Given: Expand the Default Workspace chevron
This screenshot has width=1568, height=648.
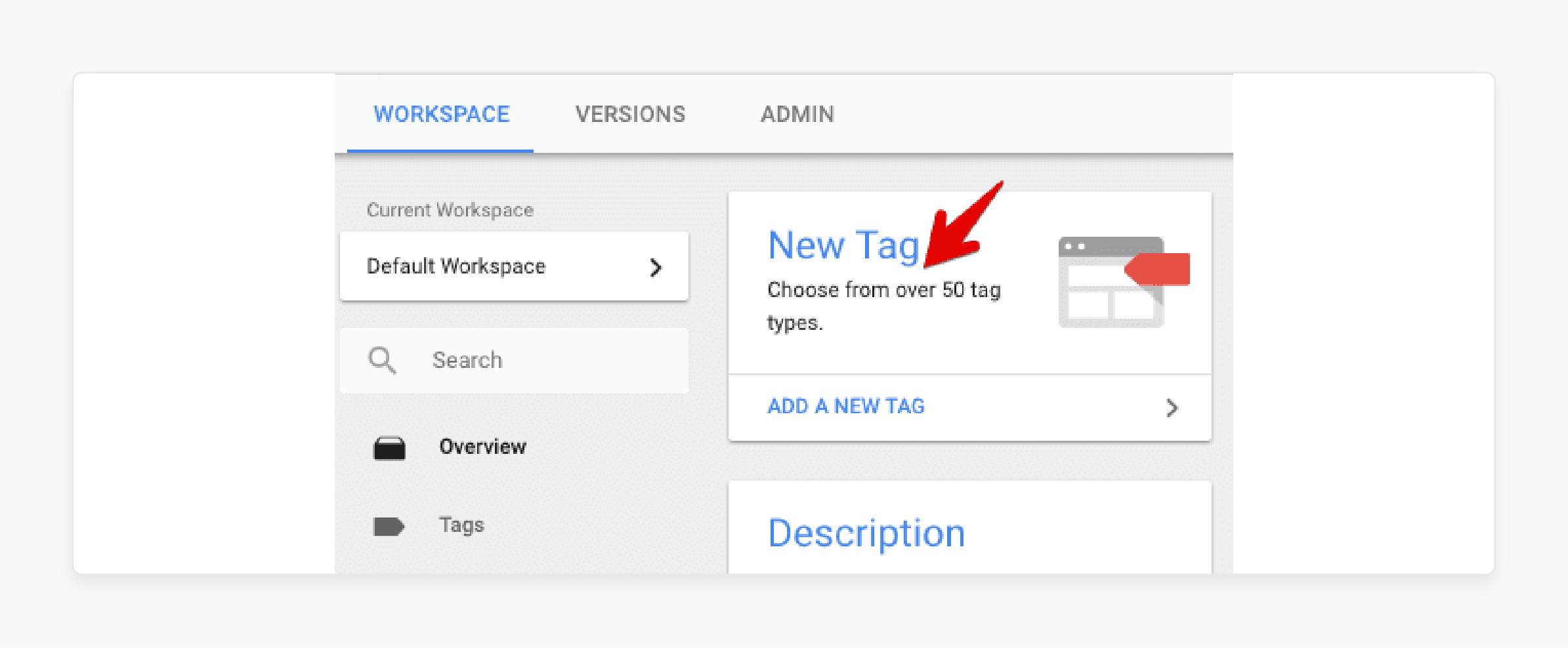Looking at the screenshot, I should (655, 267).
